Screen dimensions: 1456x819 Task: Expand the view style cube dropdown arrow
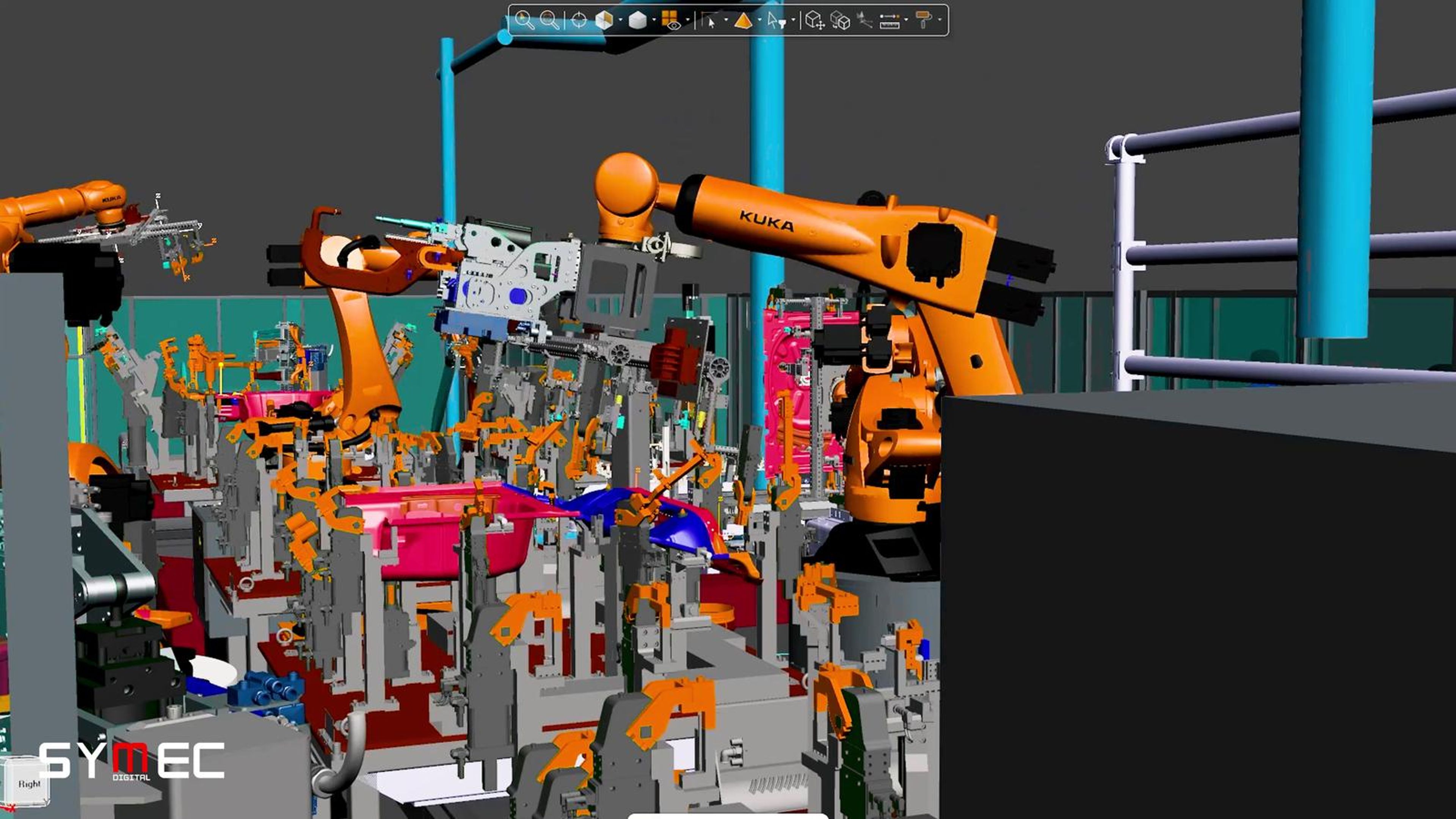pos(654,20)
